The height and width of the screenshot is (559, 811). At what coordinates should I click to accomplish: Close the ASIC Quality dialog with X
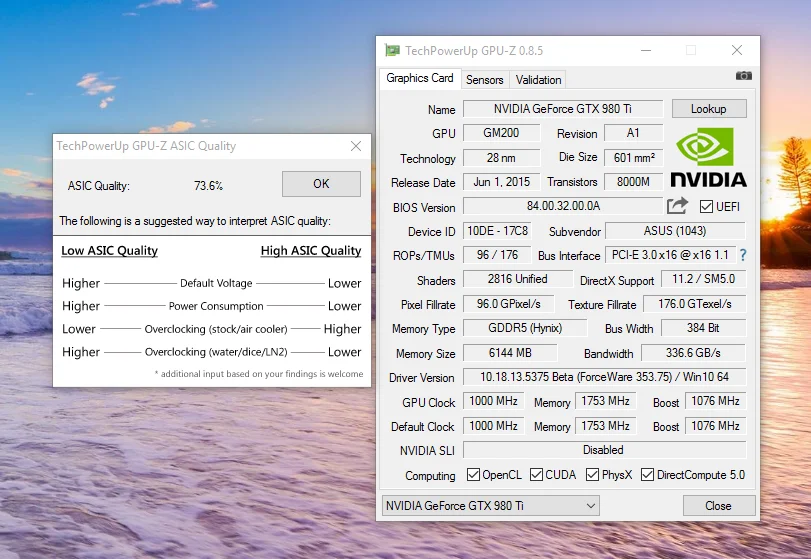click(x=356, y=146)
